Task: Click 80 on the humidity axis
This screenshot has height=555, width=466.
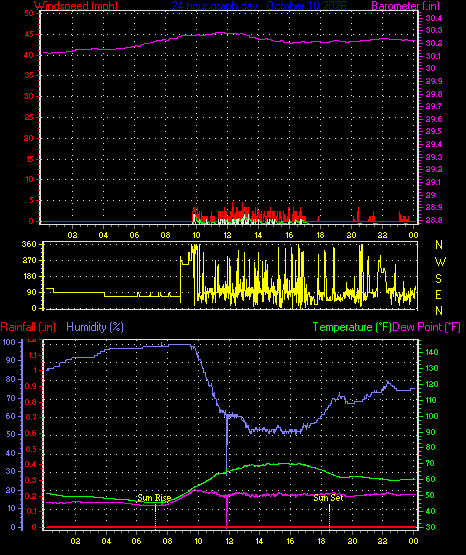Action: point(11,379)
